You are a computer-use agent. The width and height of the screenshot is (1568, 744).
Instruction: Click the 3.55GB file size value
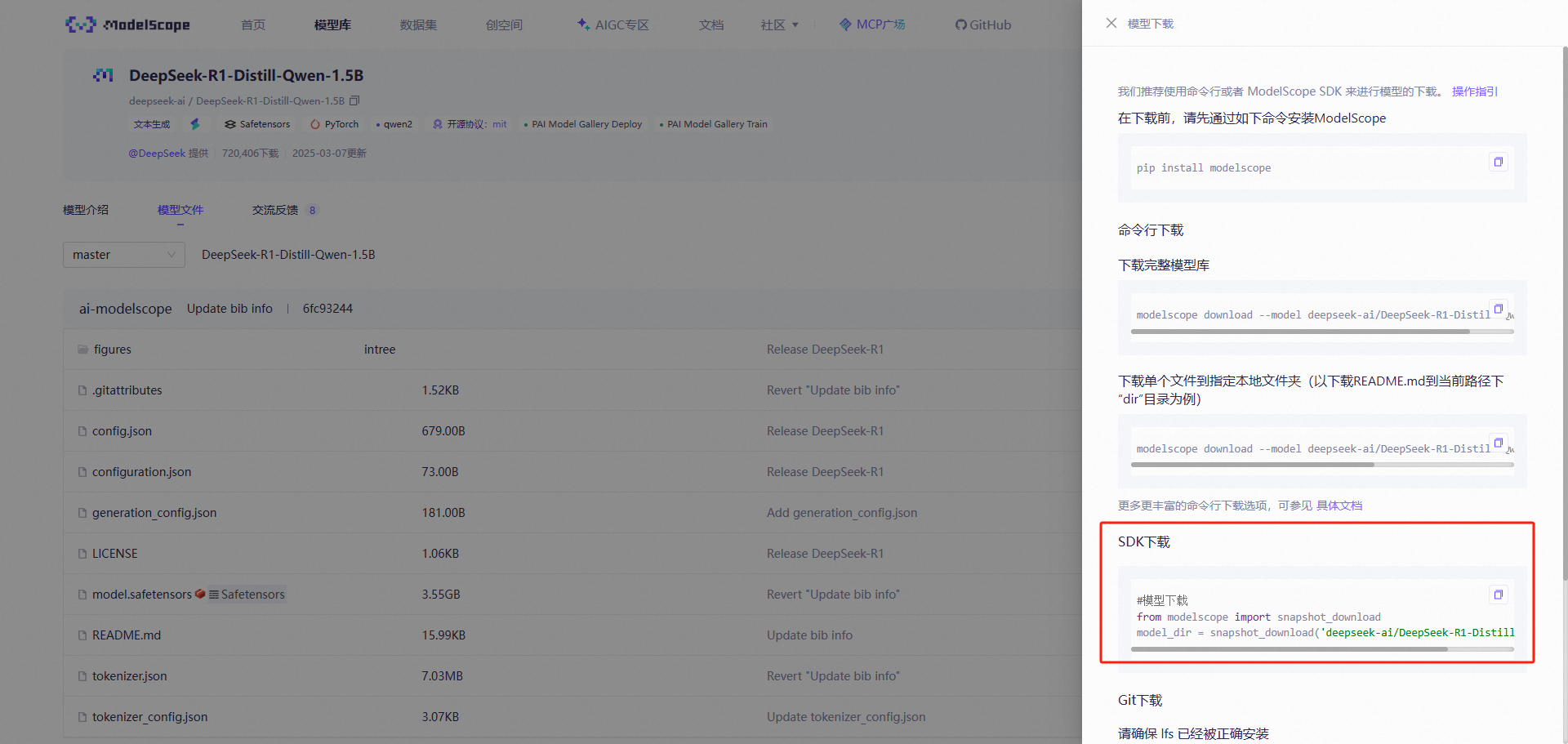pyautogui.click(x=441, y=595)
